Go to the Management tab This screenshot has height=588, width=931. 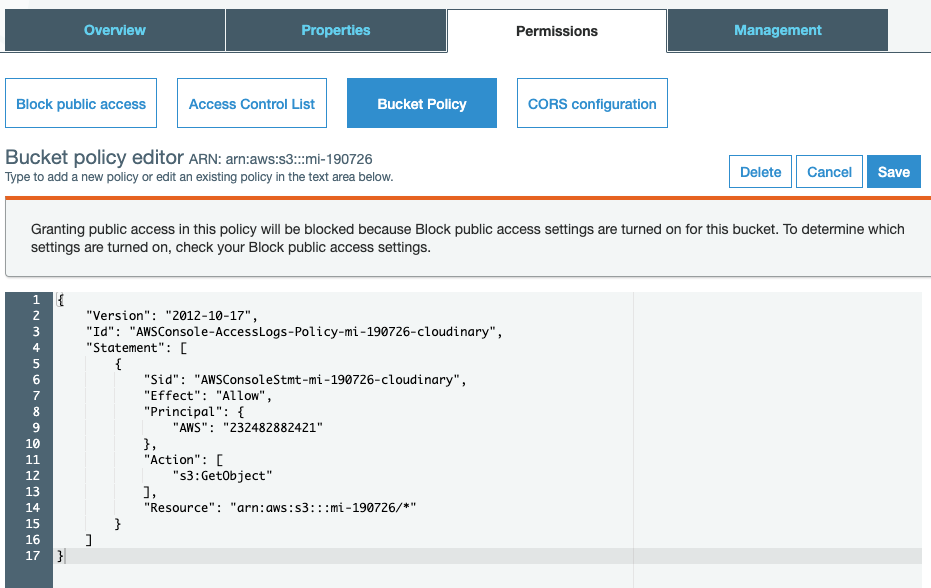778,30
